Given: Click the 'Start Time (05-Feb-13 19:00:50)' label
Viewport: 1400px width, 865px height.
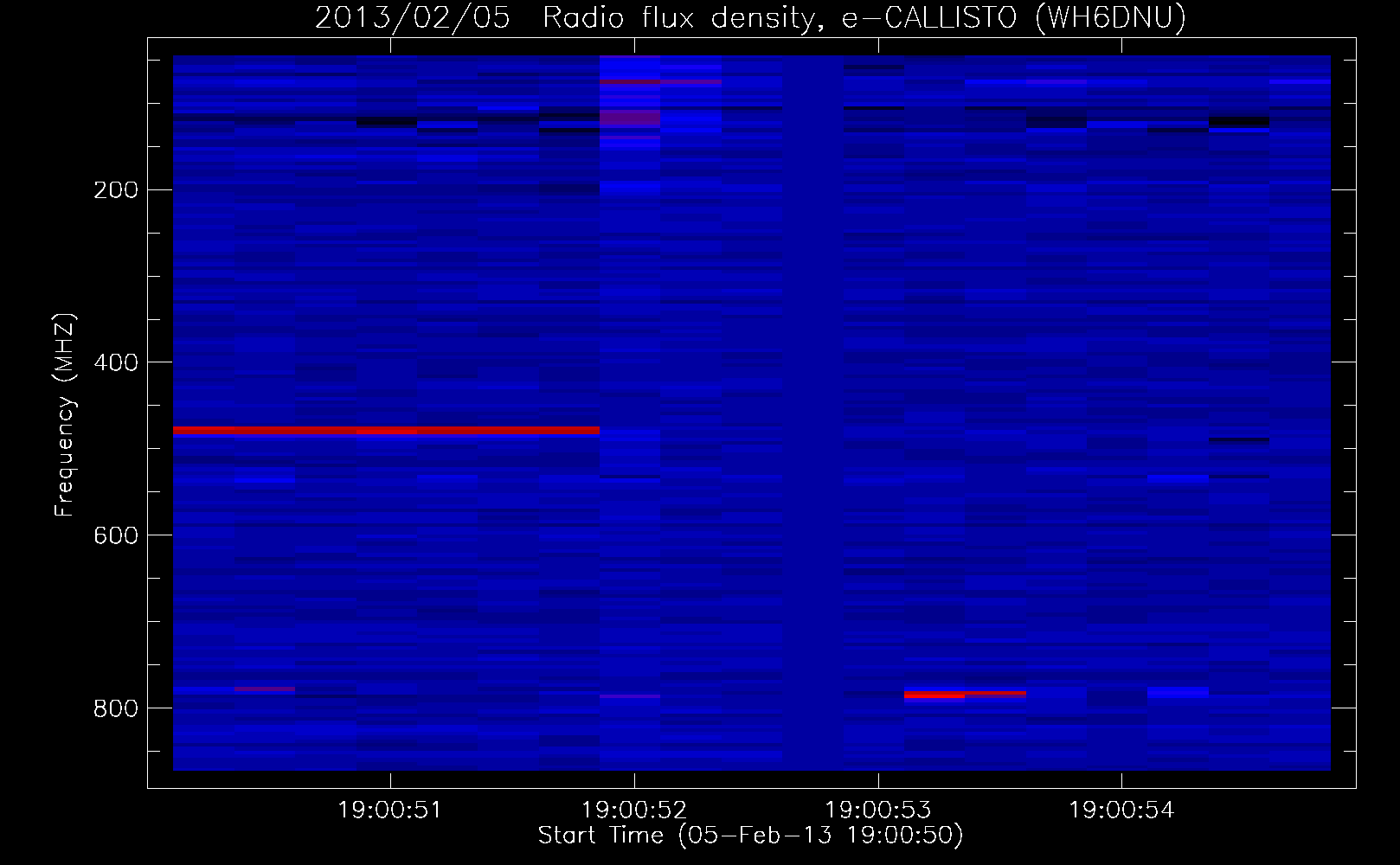Looking at the screenshot, I should coord(750,836).
